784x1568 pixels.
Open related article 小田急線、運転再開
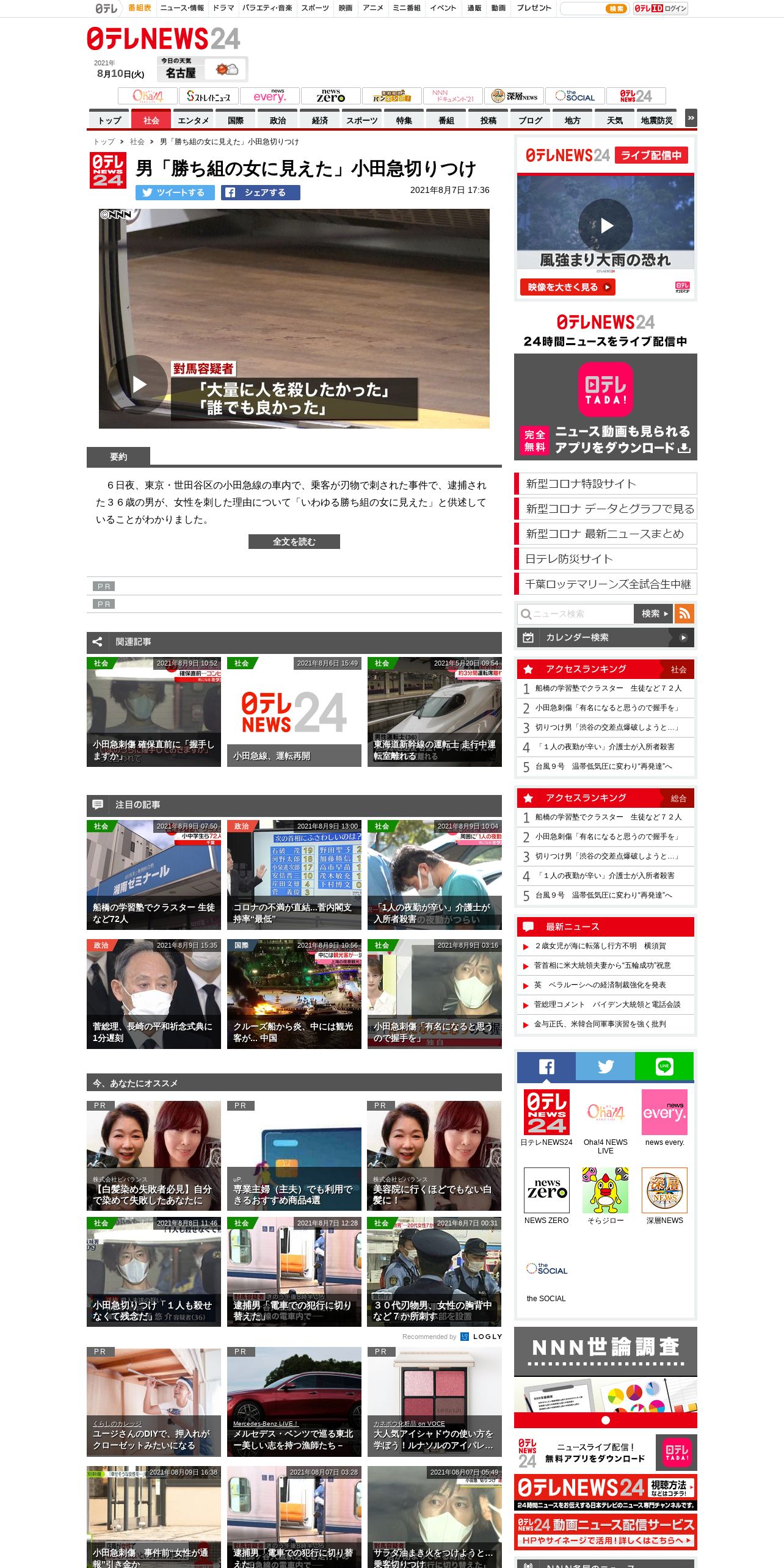click(x=294, y=712)
